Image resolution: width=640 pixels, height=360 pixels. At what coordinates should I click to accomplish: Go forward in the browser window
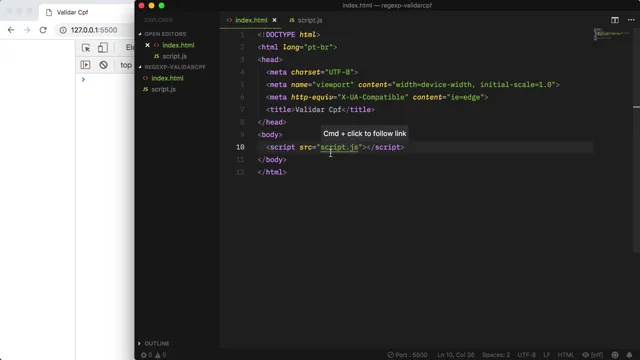pyautogui.click(x=27, y=30)
